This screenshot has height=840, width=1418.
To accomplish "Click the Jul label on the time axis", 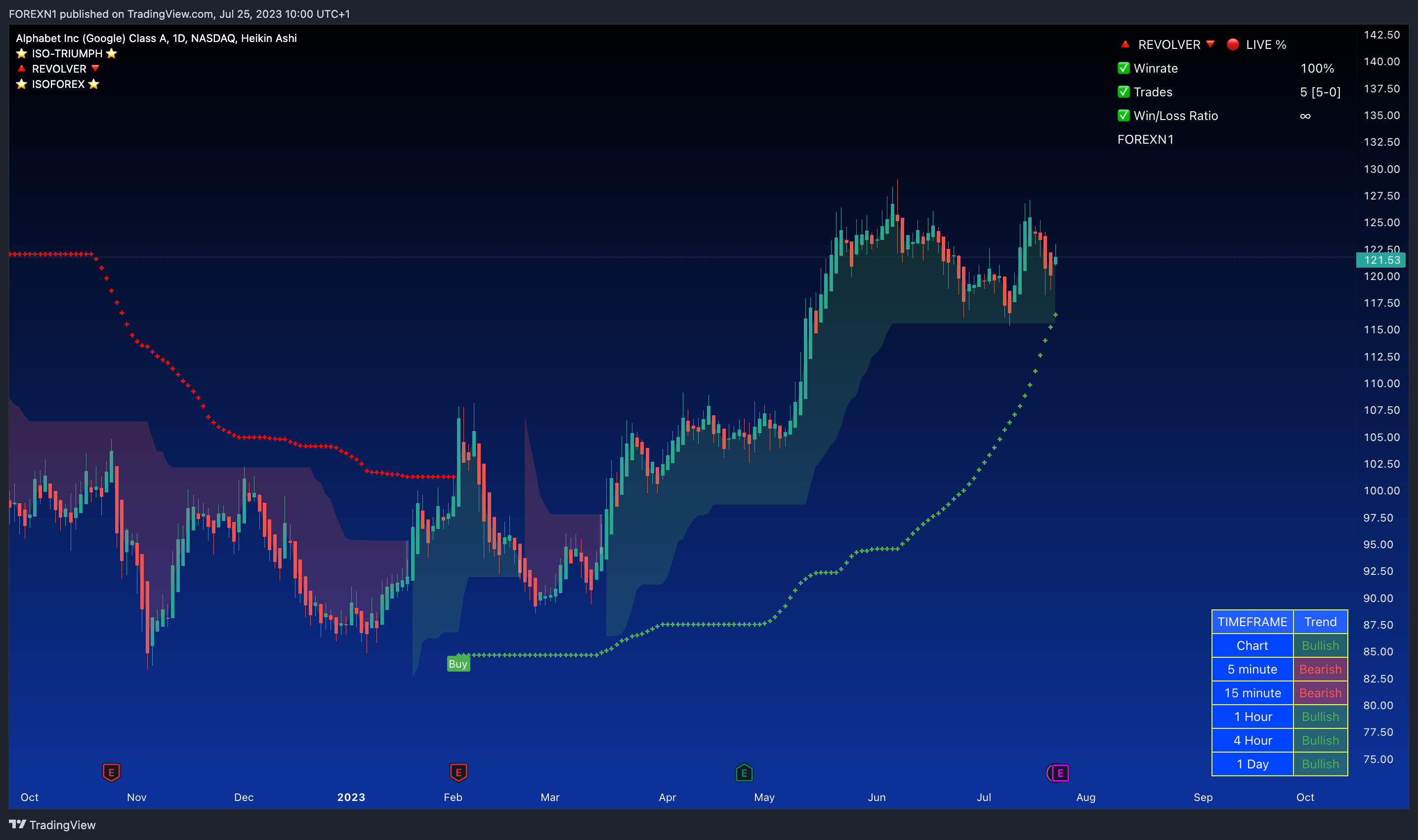I will pyautogui.click(x=984, y=797).
